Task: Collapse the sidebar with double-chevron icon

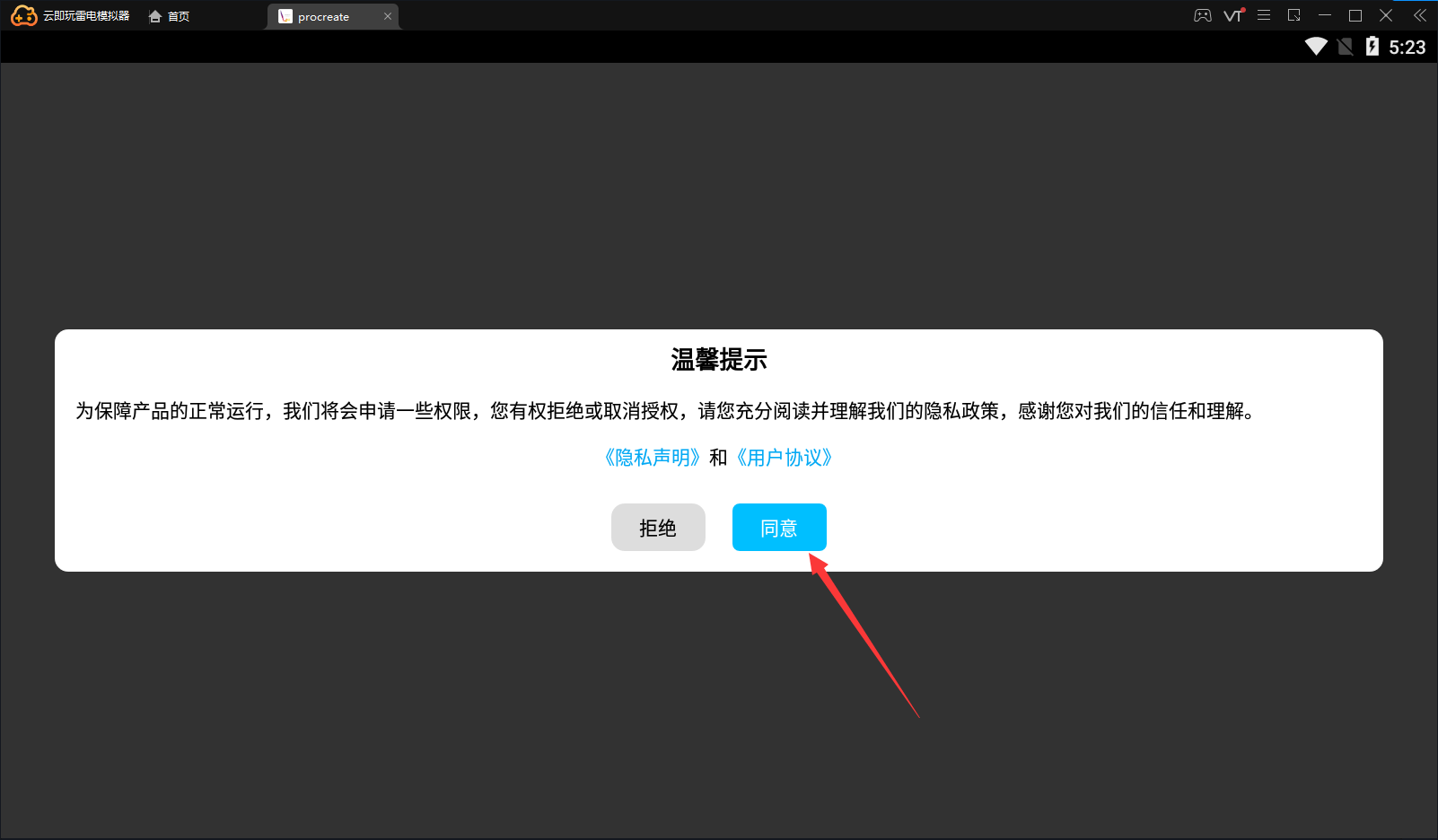Action: tap(1420, 15)
